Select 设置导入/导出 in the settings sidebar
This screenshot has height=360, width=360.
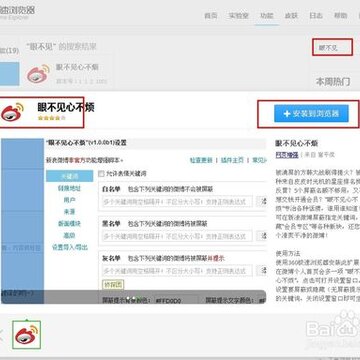[x=69, y=247]
